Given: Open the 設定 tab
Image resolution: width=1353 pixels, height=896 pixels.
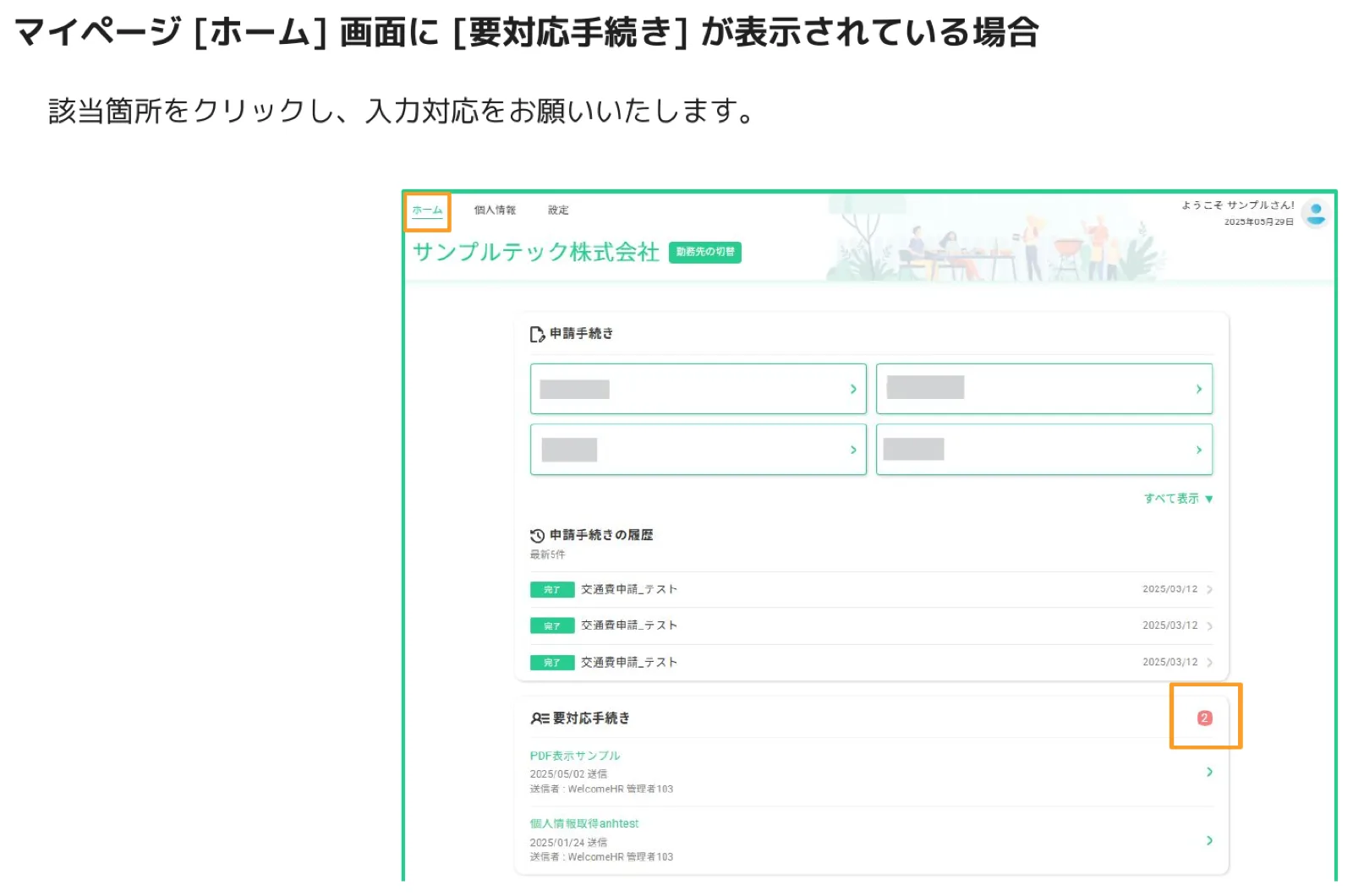Looking at the screenshot, I should coord(558,210).
